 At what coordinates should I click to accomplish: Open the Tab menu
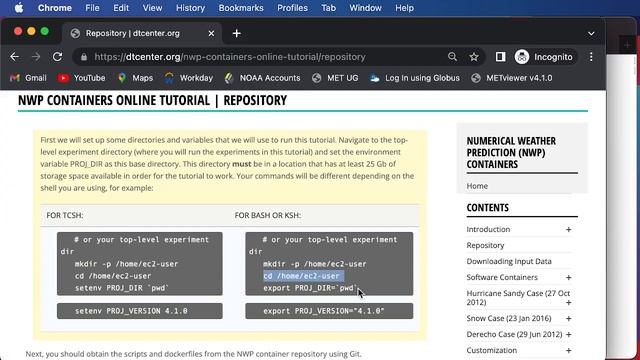point(328,8)
